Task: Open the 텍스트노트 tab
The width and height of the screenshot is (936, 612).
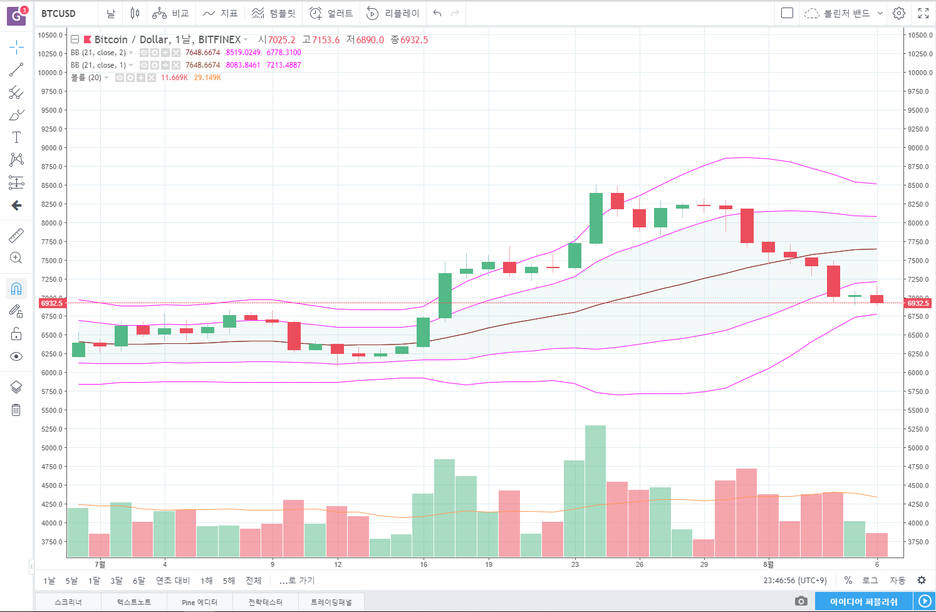Action: tap(134, 602)
